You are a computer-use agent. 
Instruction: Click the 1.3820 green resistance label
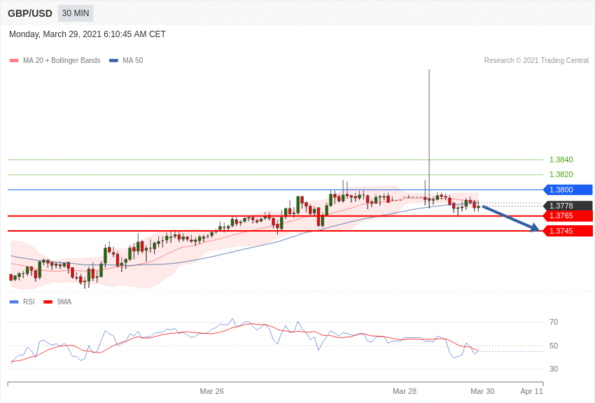[561, 174]
